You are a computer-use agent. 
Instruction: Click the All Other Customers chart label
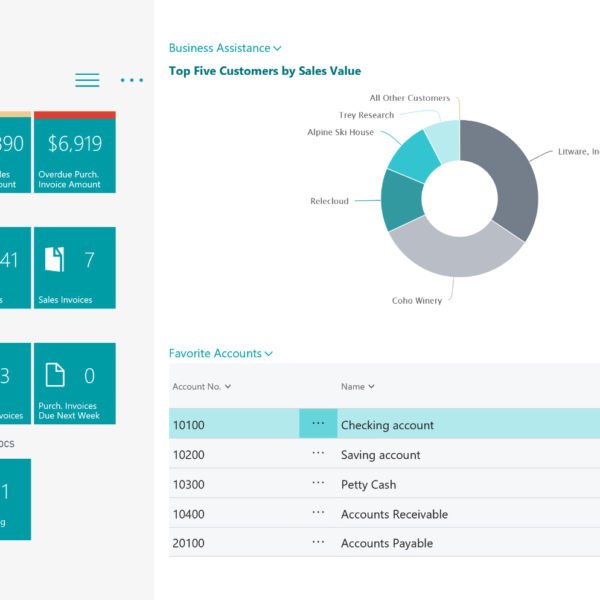(x=410, y=98)
